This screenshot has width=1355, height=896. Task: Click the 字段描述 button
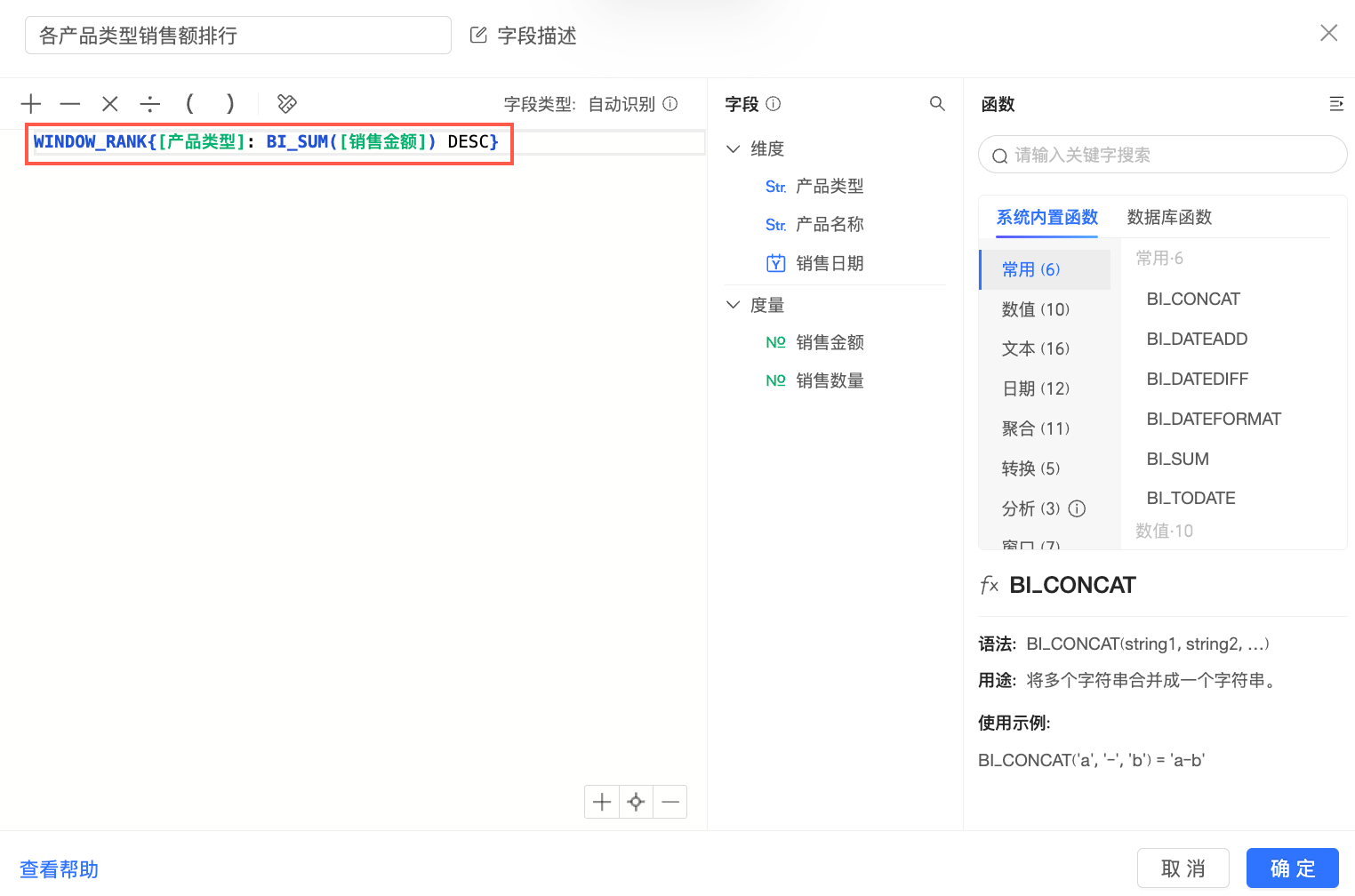(524, 36)
